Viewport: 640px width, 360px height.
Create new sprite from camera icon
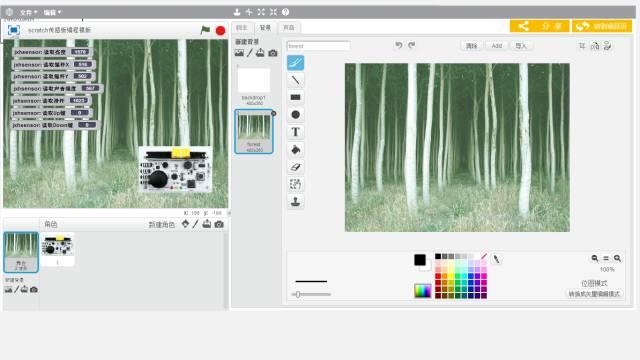point(219,224)
